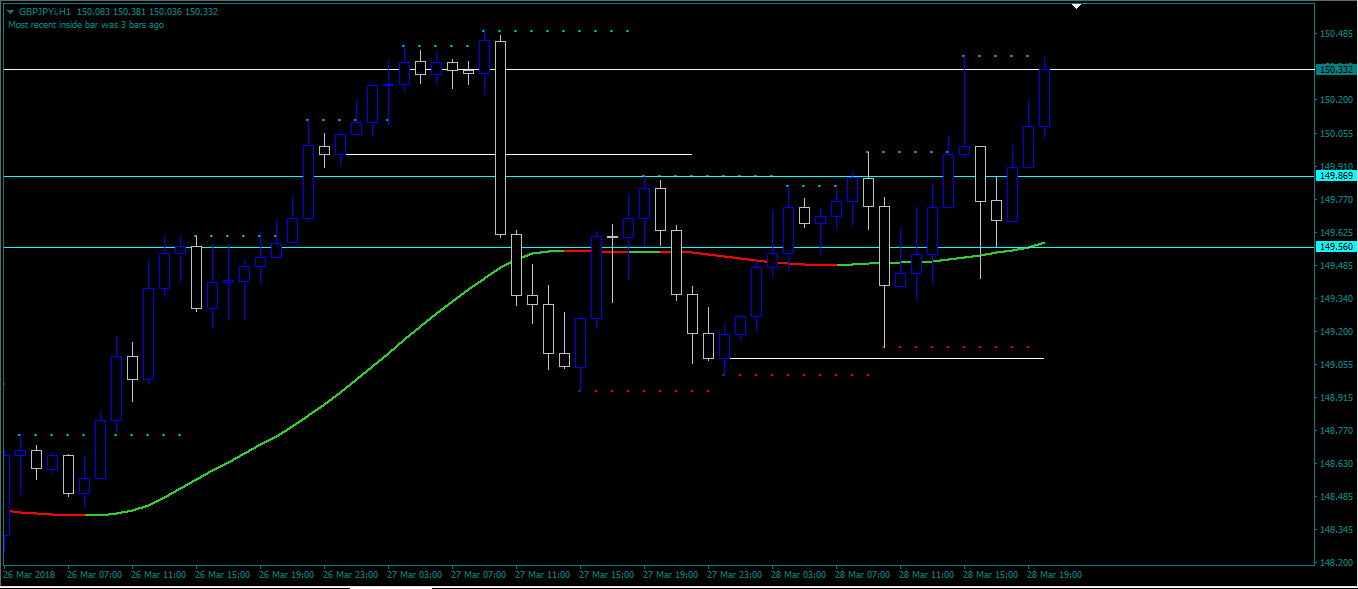
Task: Click the 148.200 price scale value
Action: 1337,562
